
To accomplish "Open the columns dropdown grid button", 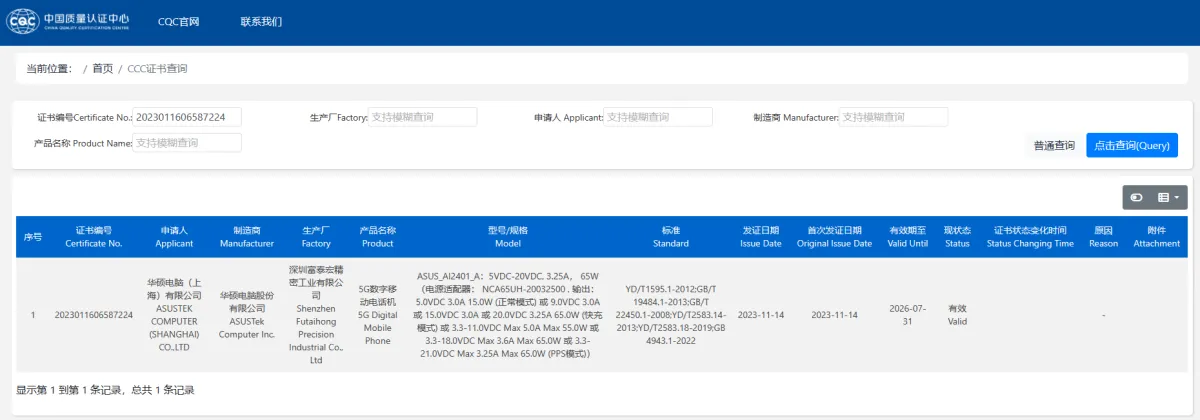I will point(1168,198).
